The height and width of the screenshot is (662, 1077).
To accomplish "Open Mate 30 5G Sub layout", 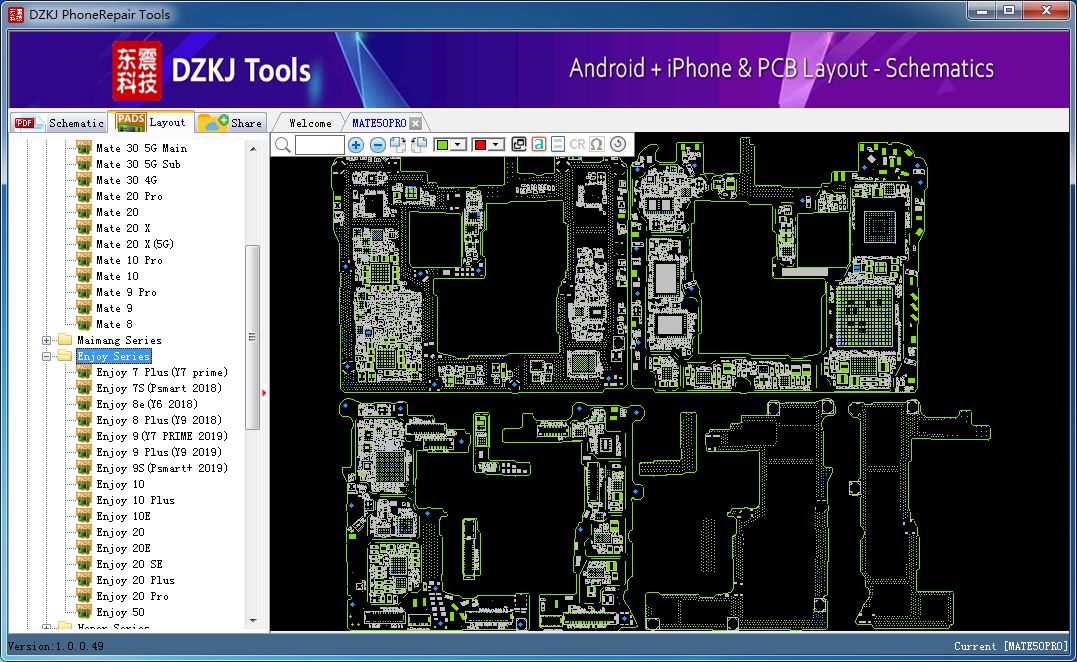I will click(x=138, y=164).
